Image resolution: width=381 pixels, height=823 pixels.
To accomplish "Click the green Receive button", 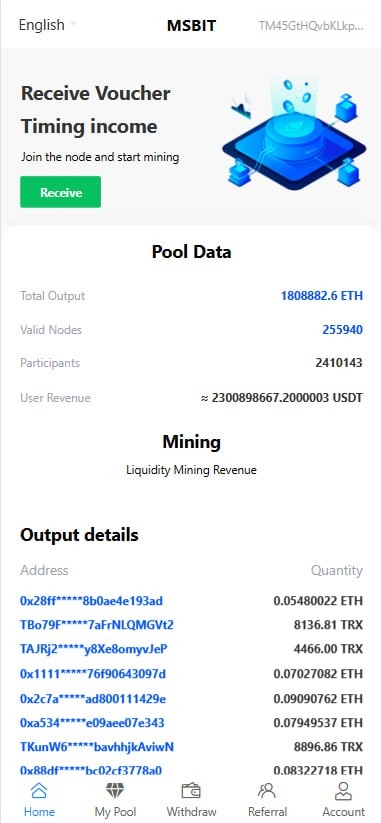I will 60,192.
